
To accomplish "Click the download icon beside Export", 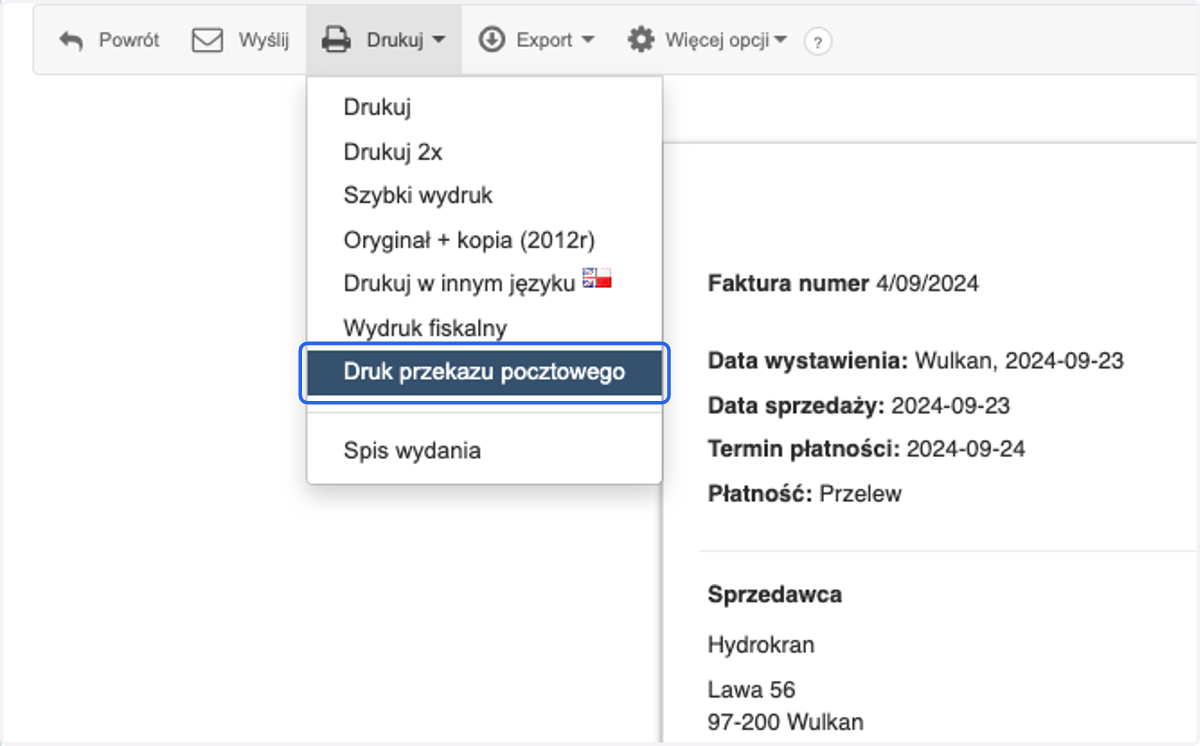I will 491,40.
